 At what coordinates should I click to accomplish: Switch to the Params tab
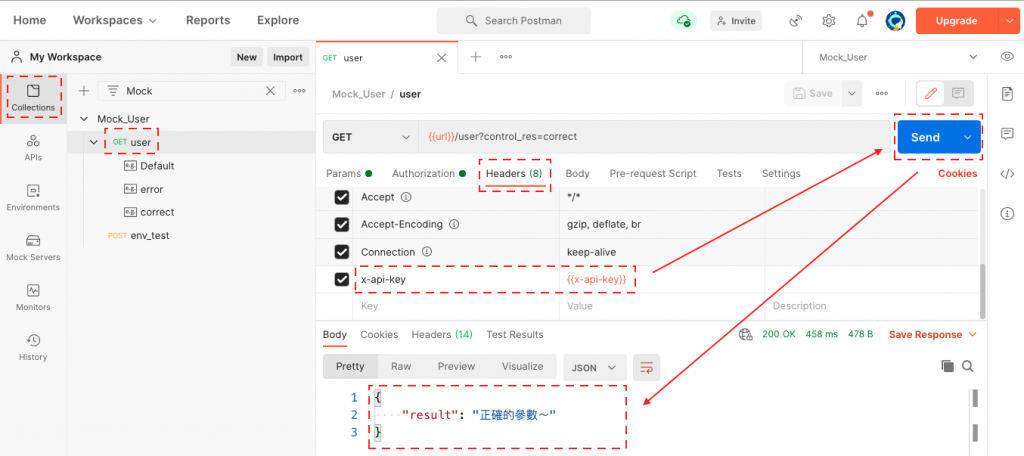(x=349, y=173)
